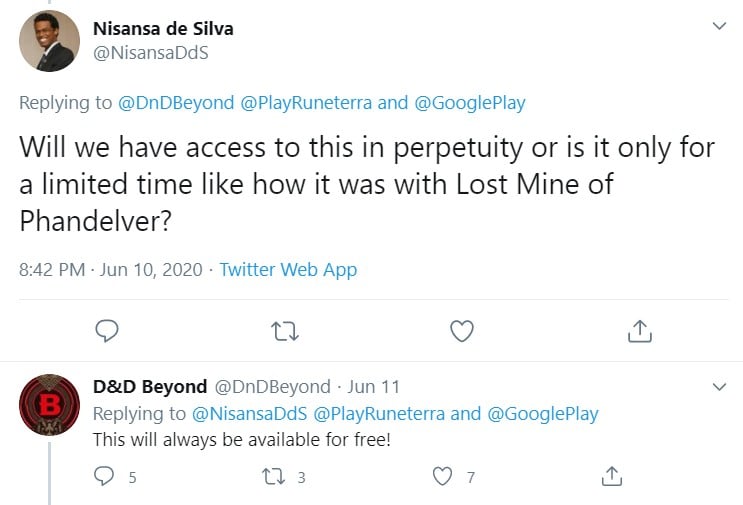Like the main tweet with heart icon
Screen dimensions: 743x505
[462, 331]
